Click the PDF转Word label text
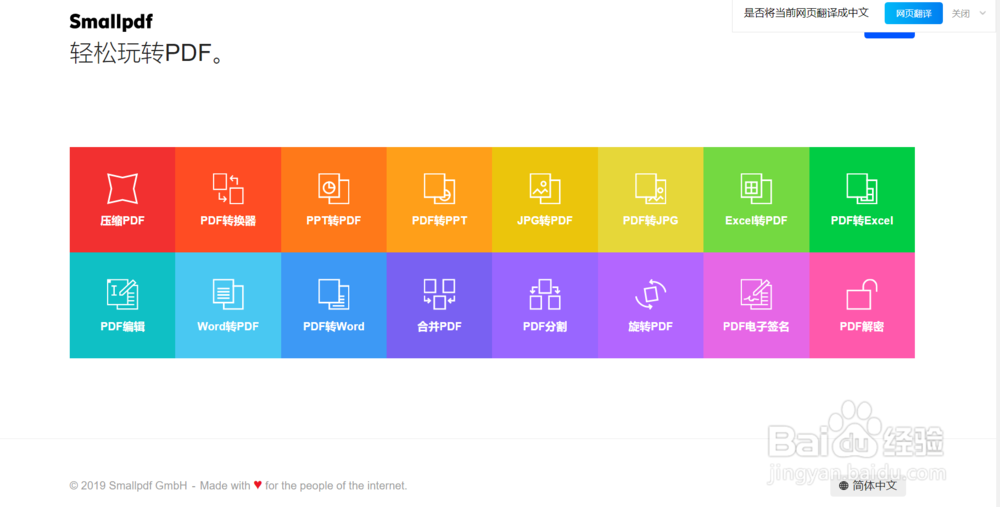The image size is (1000, 507). (334, 327)
